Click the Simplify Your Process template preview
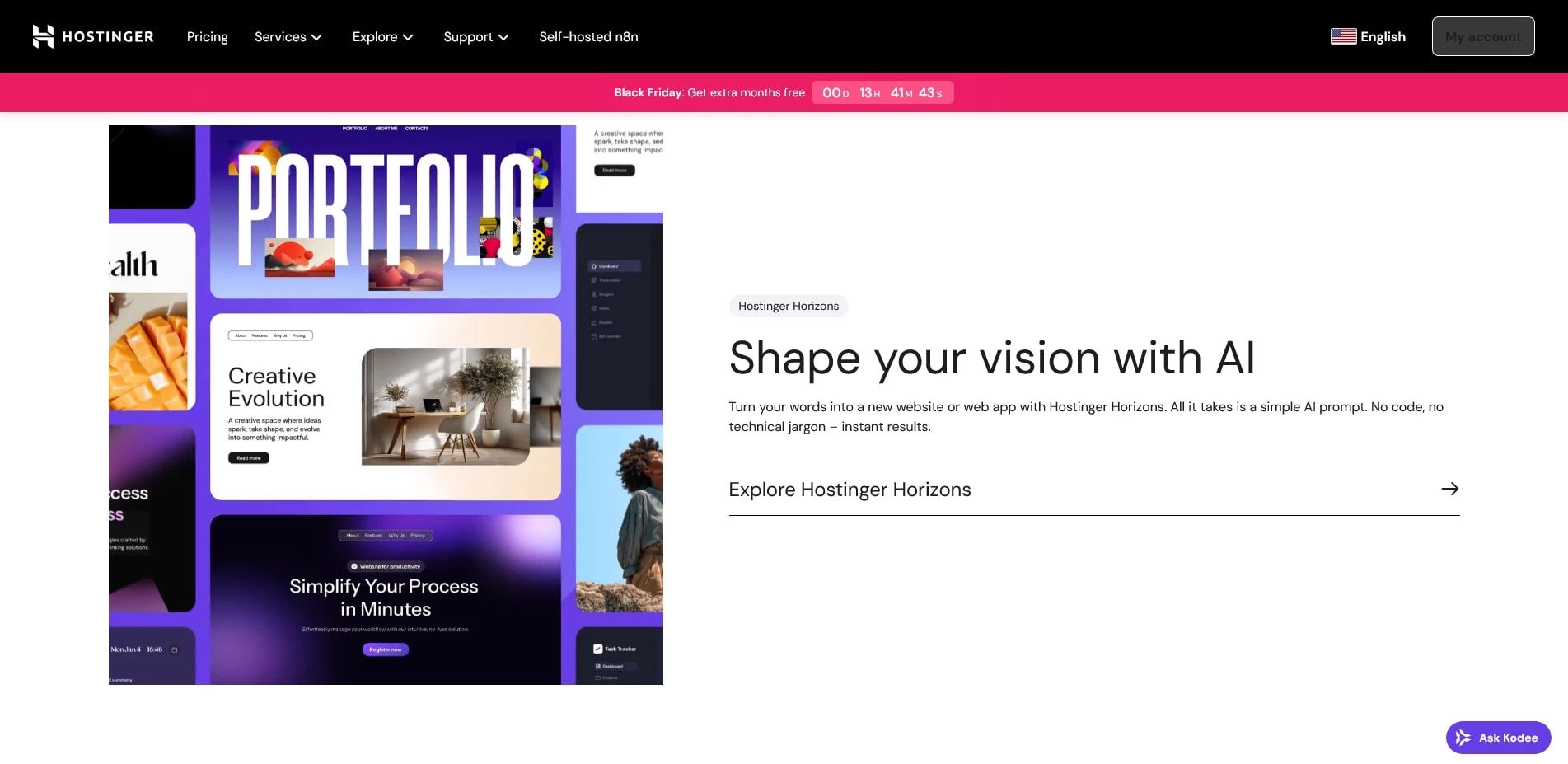 tap(385, 599)
